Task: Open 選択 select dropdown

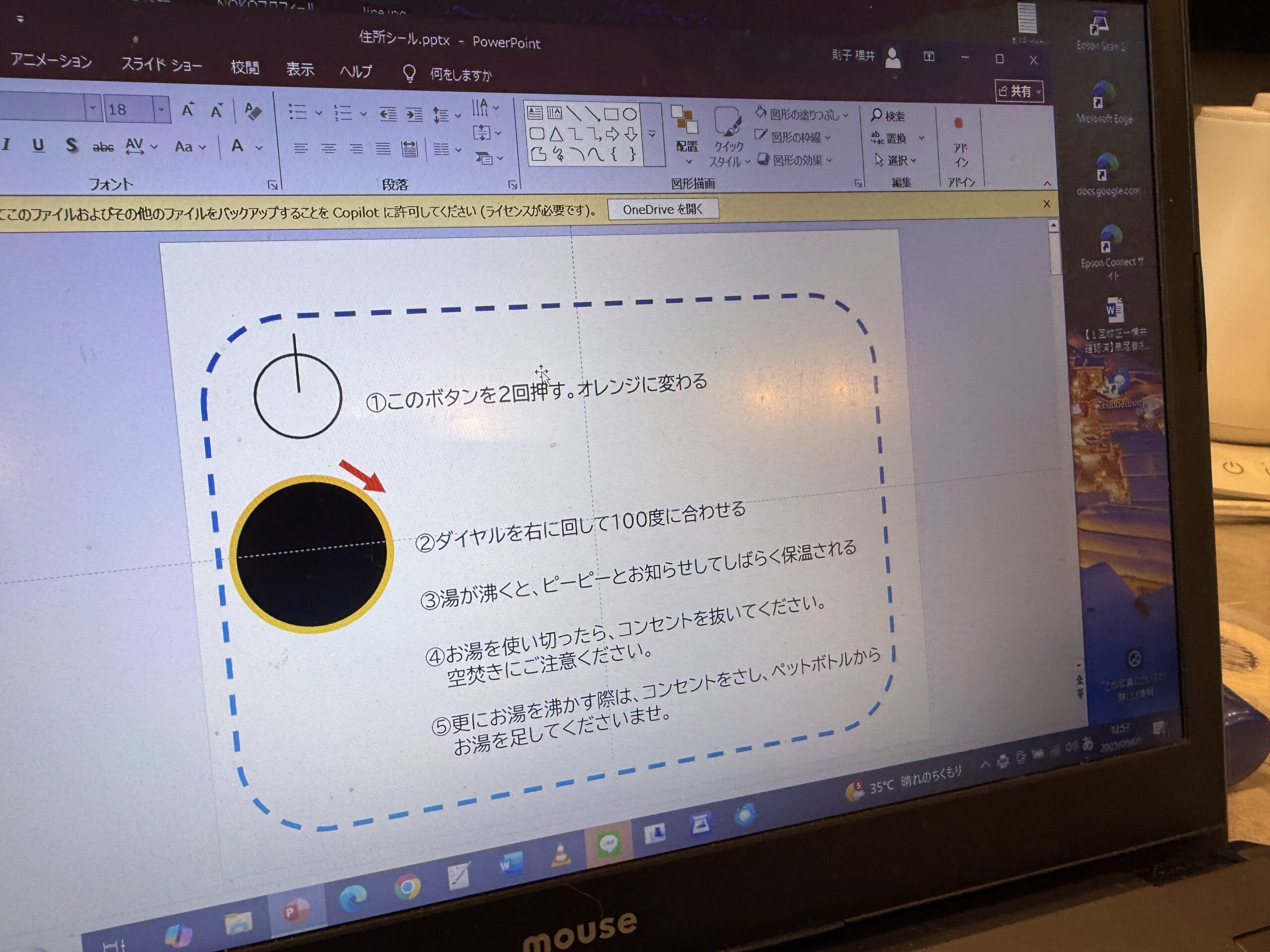Action: pyautogui.click(x=894, y=160)
